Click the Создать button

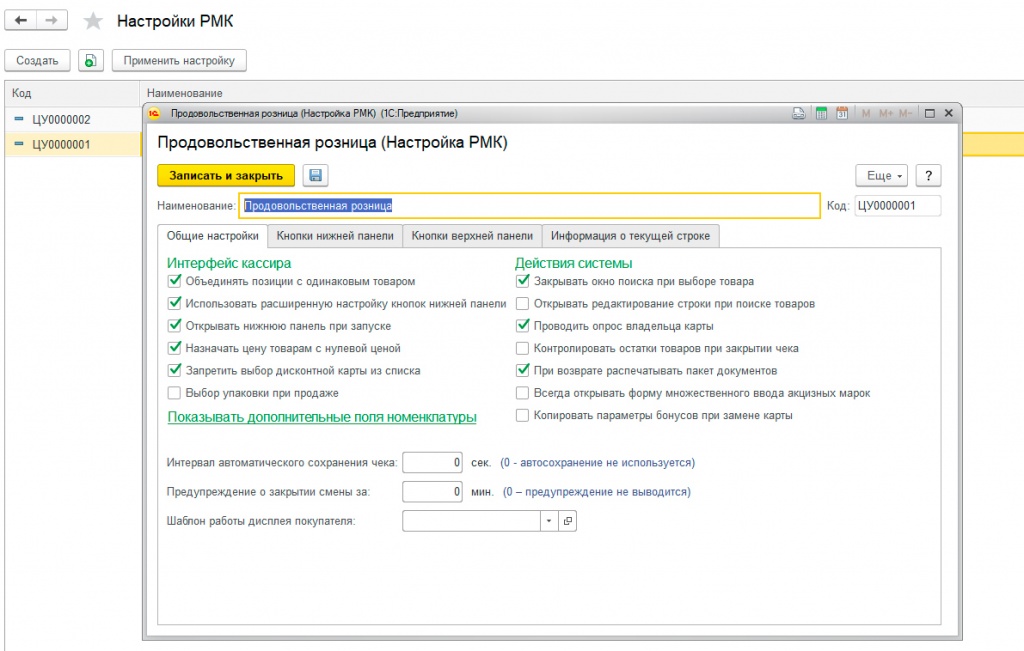pos(37,61)
